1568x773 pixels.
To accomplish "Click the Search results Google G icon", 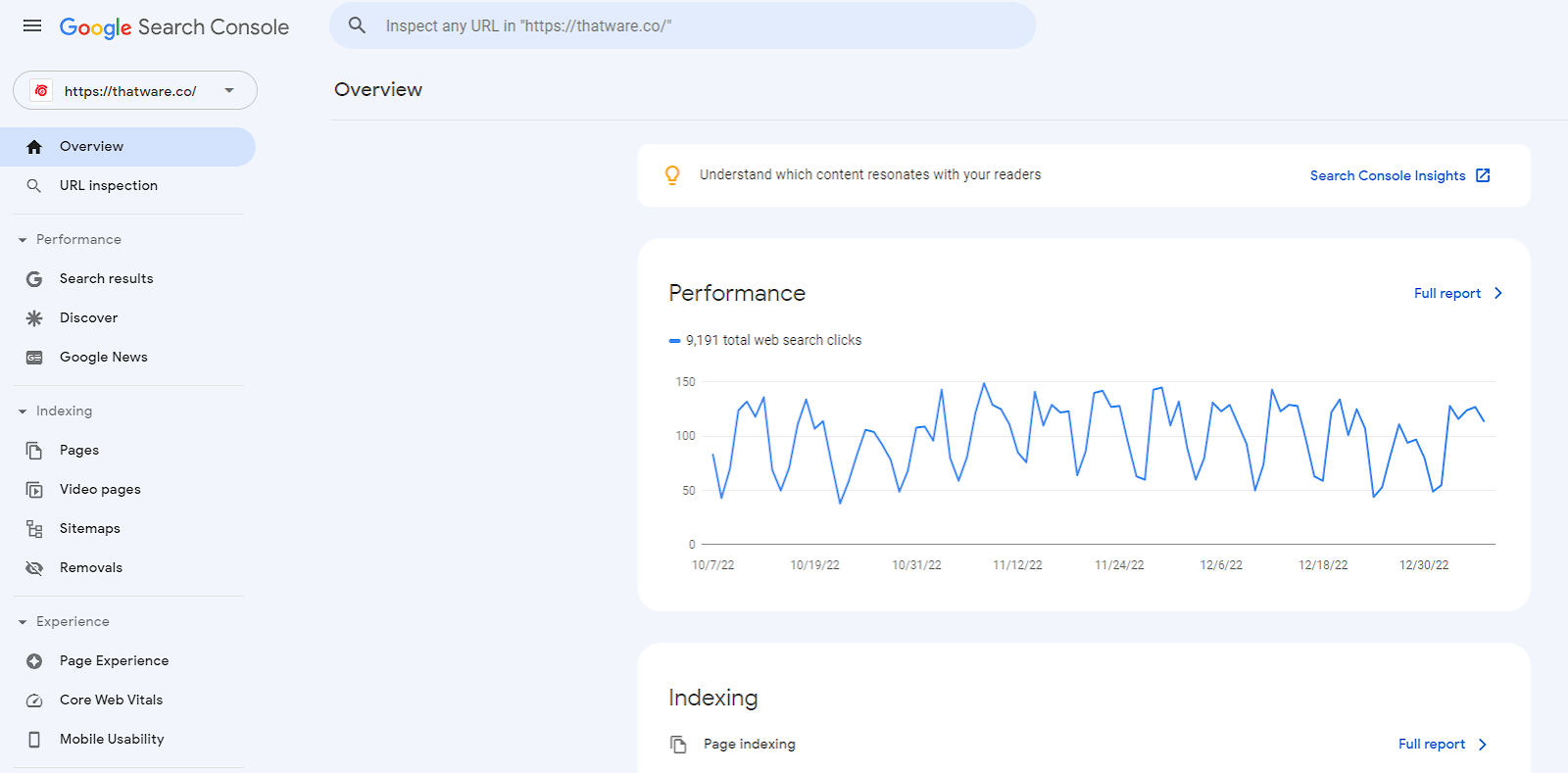I will [34, 279].
